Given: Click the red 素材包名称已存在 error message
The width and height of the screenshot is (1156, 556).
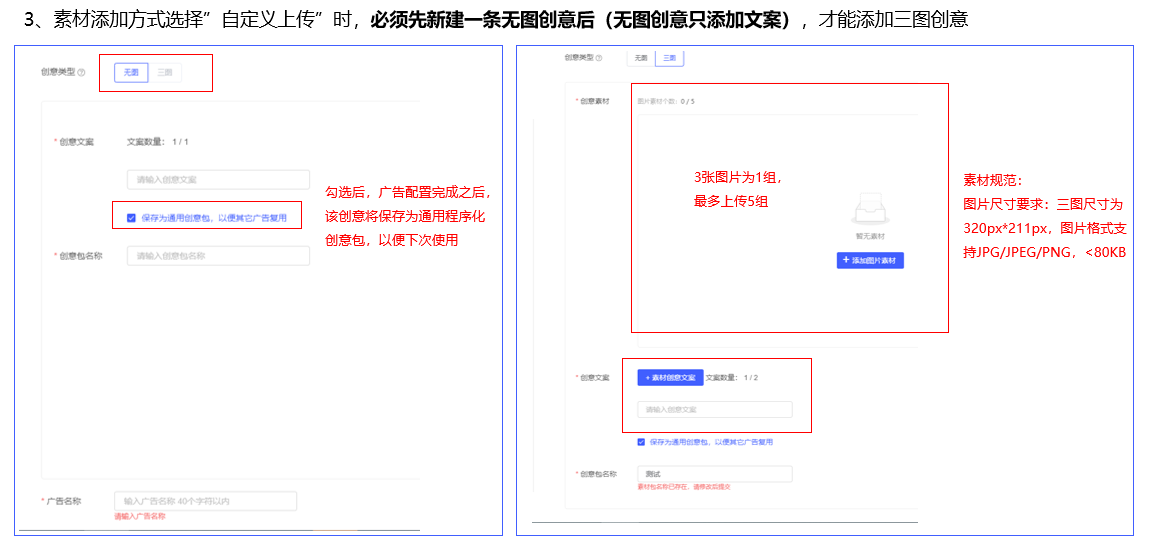Looking at the screenshot, I should [683, 487].
